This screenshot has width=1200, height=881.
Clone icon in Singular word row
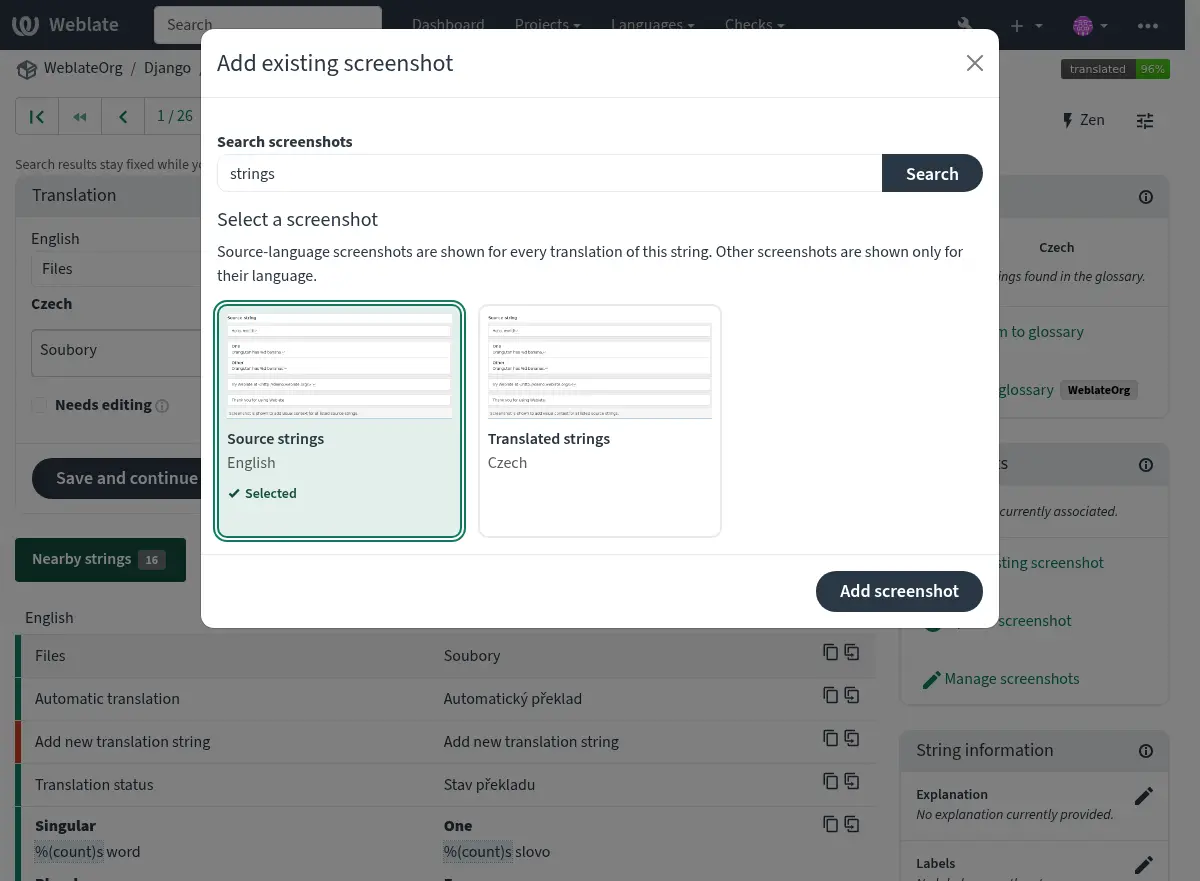(852, 824)
